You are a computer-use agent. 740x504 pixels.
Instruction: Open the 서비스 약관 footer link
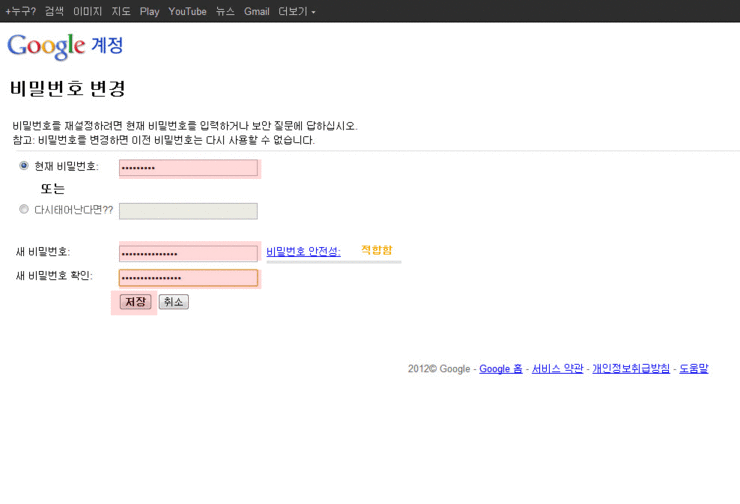(557, 369)
